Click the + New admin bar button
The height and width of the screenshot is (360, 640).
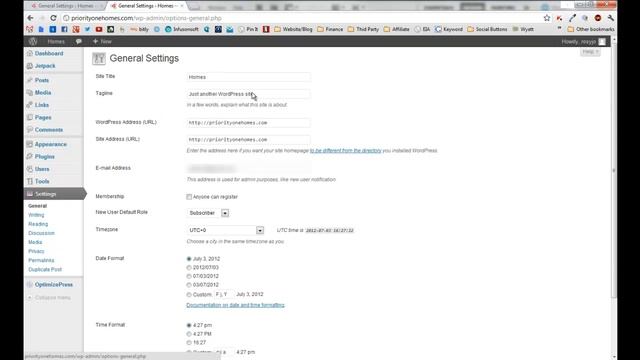[102, 41]
